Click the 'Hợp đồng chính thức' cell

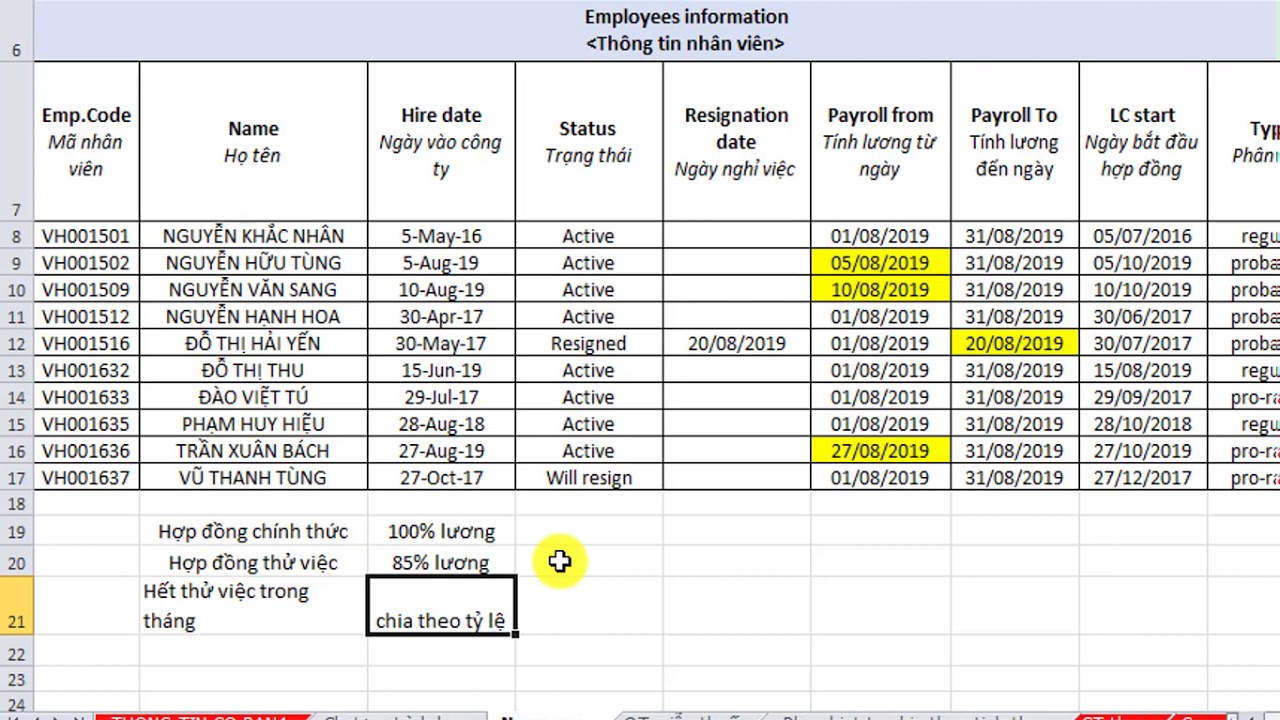253,532
